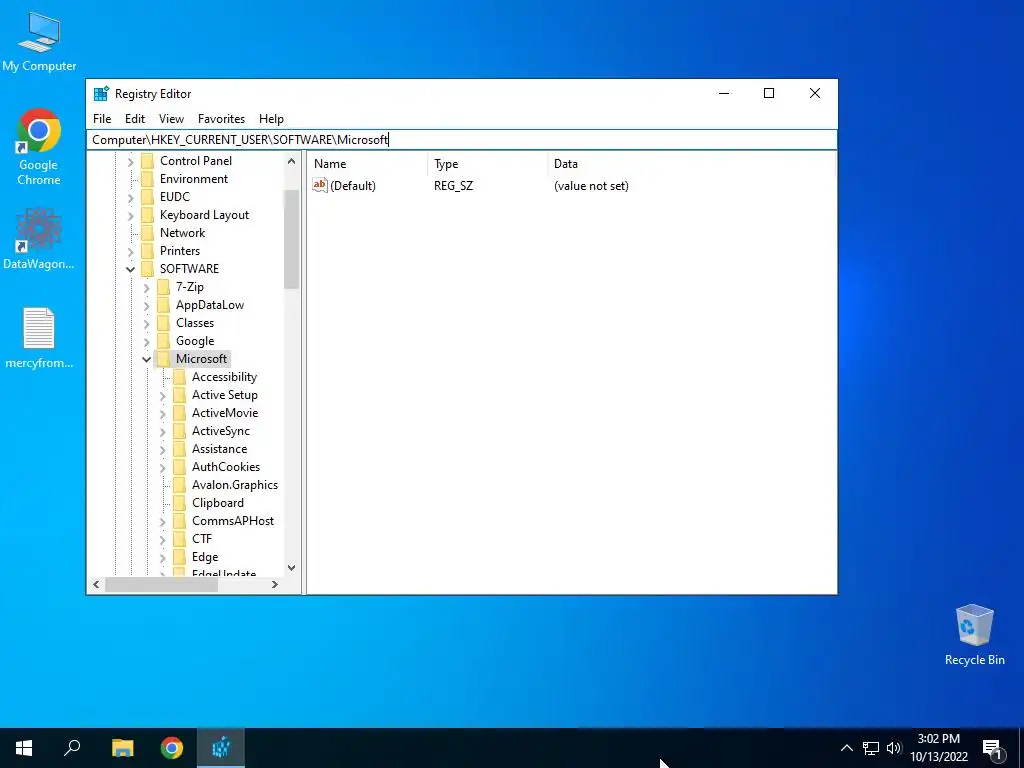Screen dimensions: 1024x768
Task: Click tree vertical scrollbar up arrow
Action: [291, 161]
